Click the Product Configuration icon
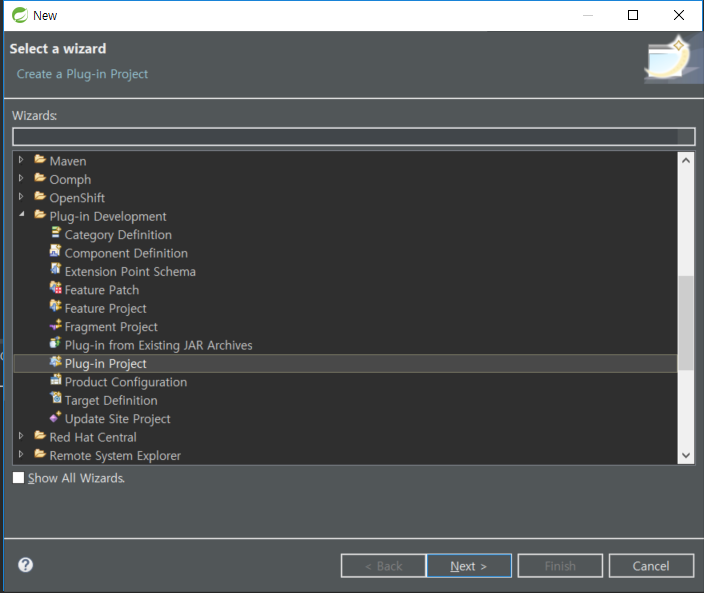 click(56, 380)
